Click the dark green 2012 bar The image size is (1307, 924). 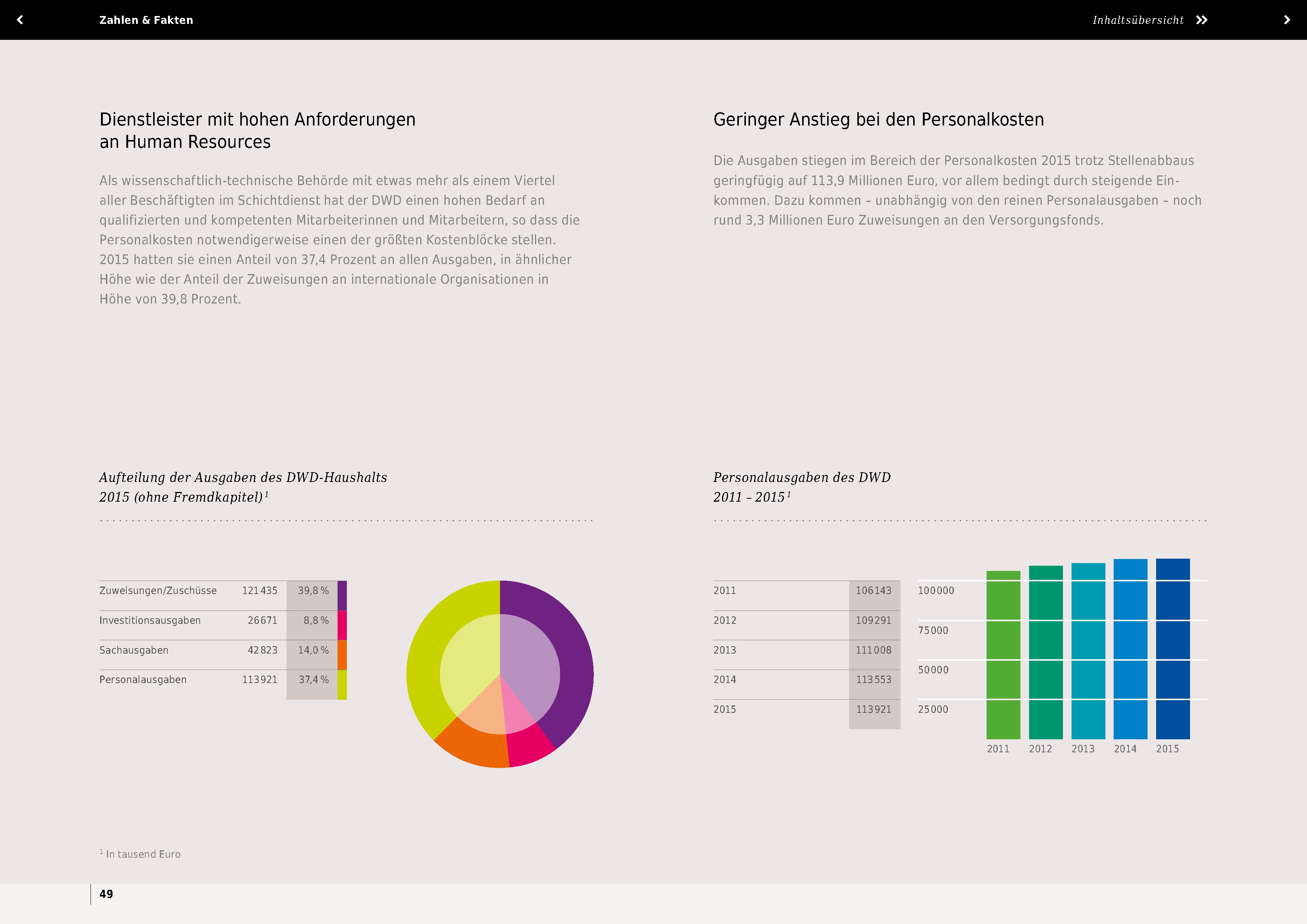pos(1046,652)
